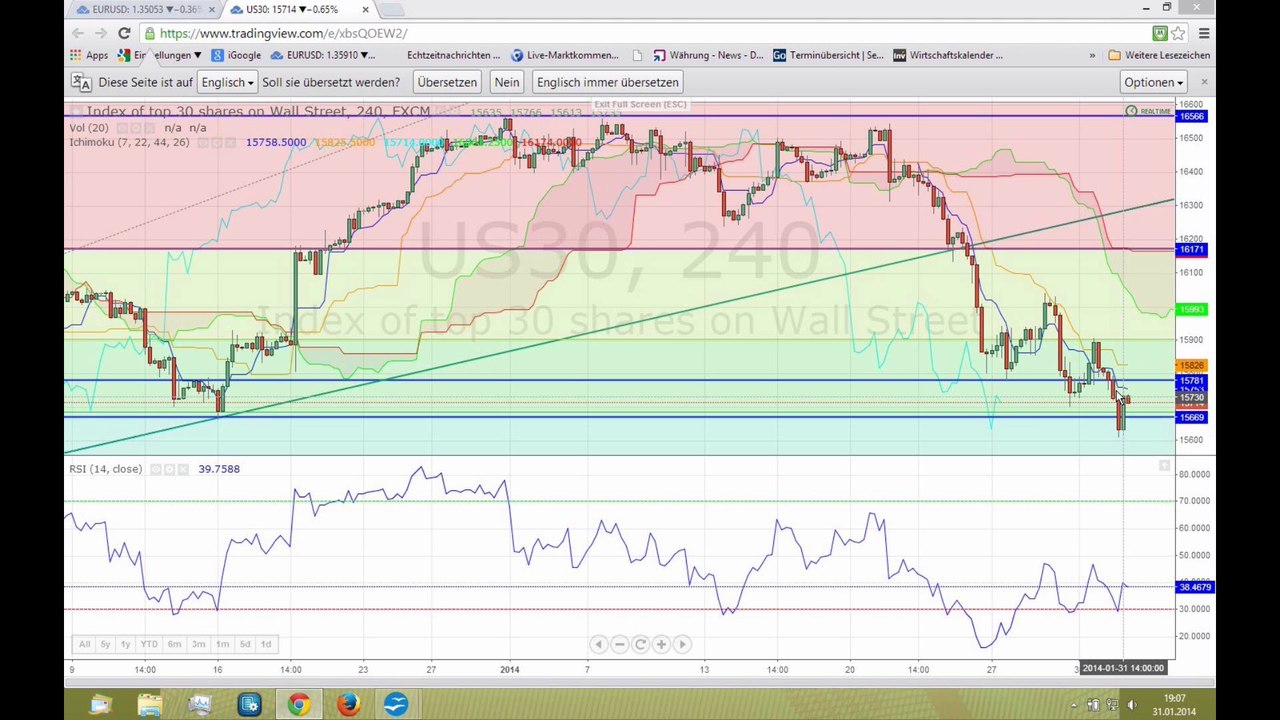Show hidden bookmarks with the » chevron
The height and width of the screenshot is (720, 1280).
(1092, 55)
